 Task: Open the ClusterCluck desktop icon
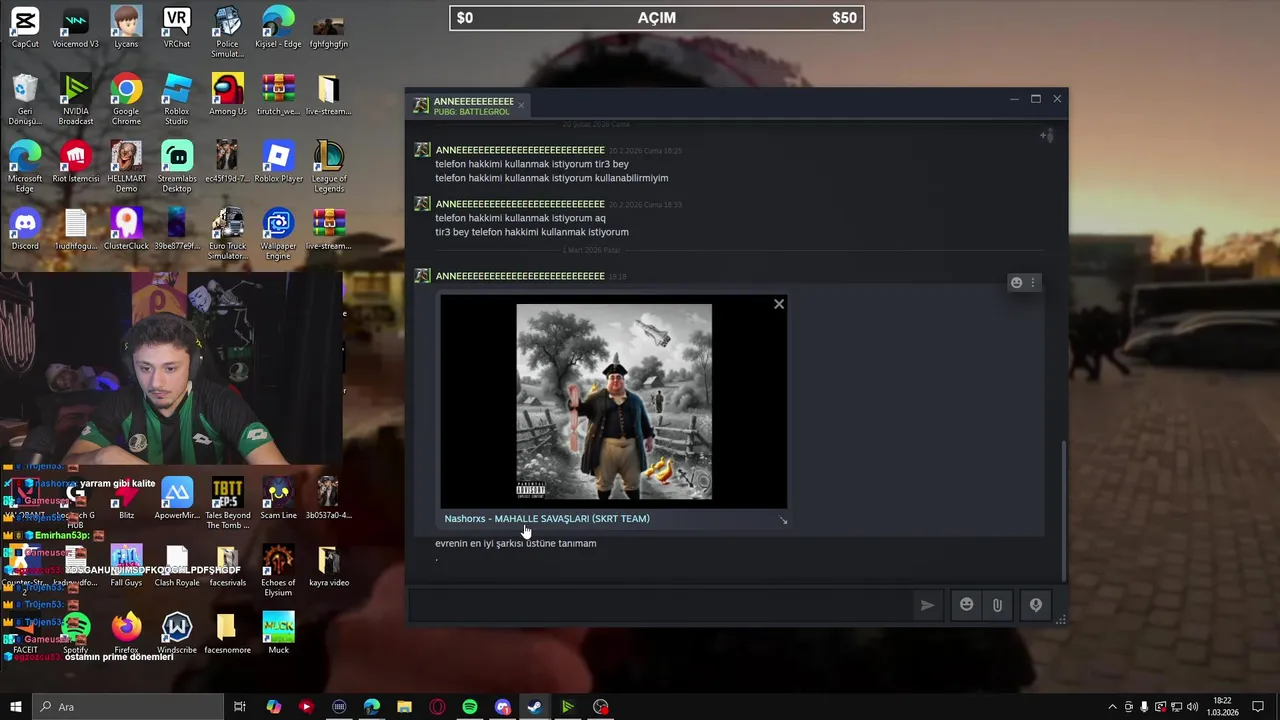(x=126, y=230)
